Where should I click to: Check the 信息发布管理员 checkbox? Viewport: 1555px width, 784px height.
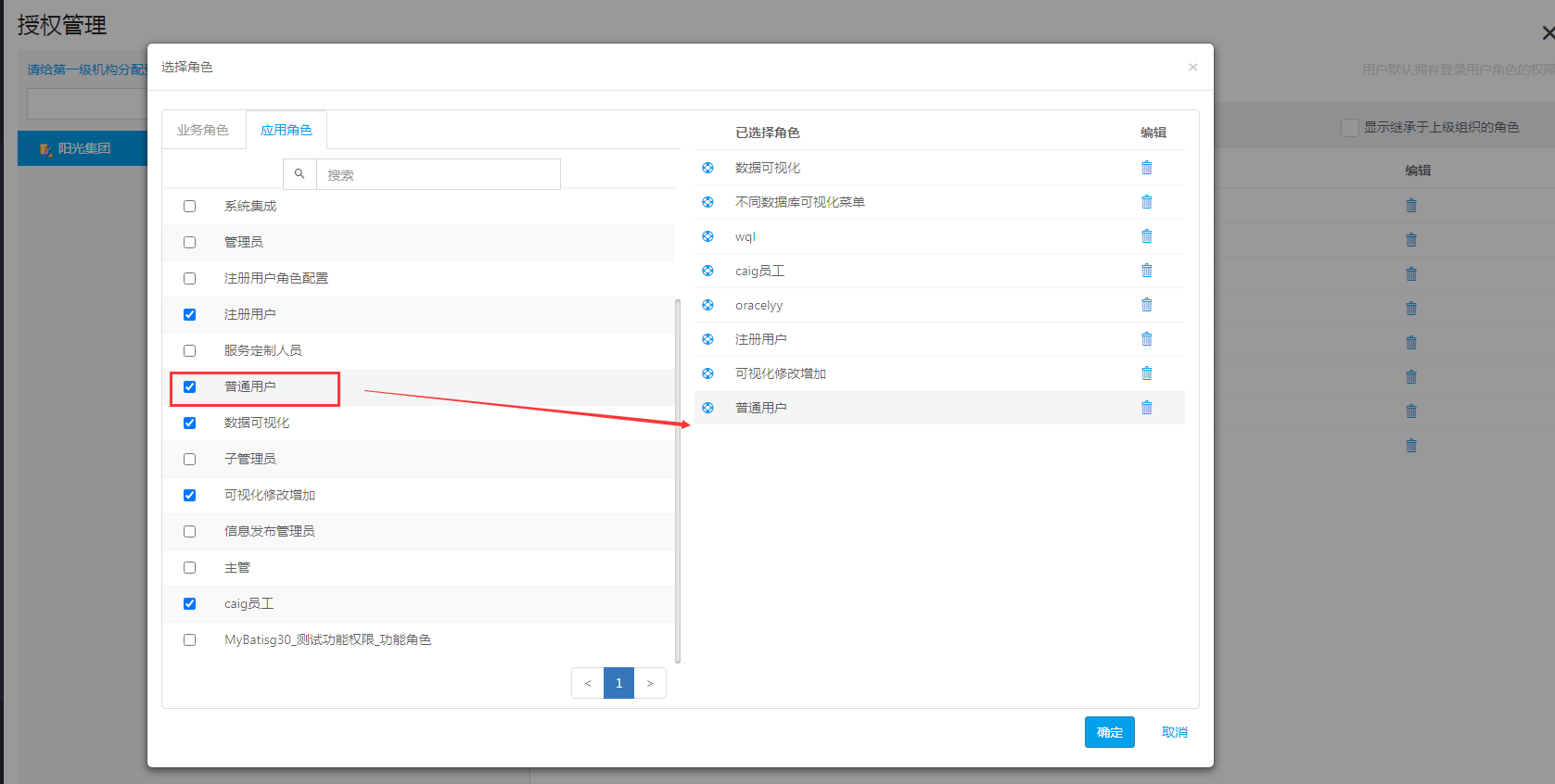click(189, 531)
